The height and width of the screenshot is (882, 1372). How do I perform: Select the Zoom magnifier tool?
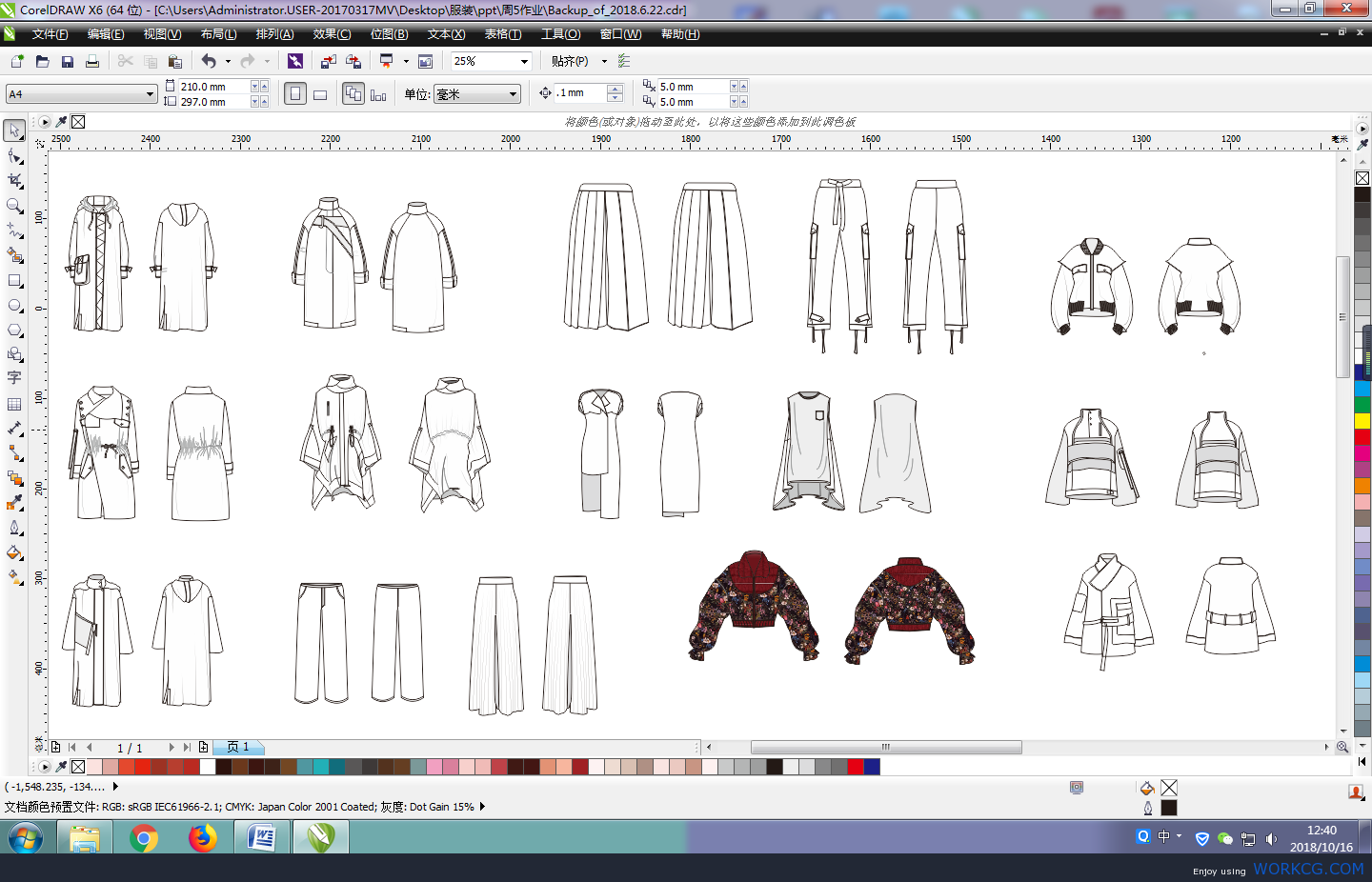pyautogui.click(x=15, y=206)
